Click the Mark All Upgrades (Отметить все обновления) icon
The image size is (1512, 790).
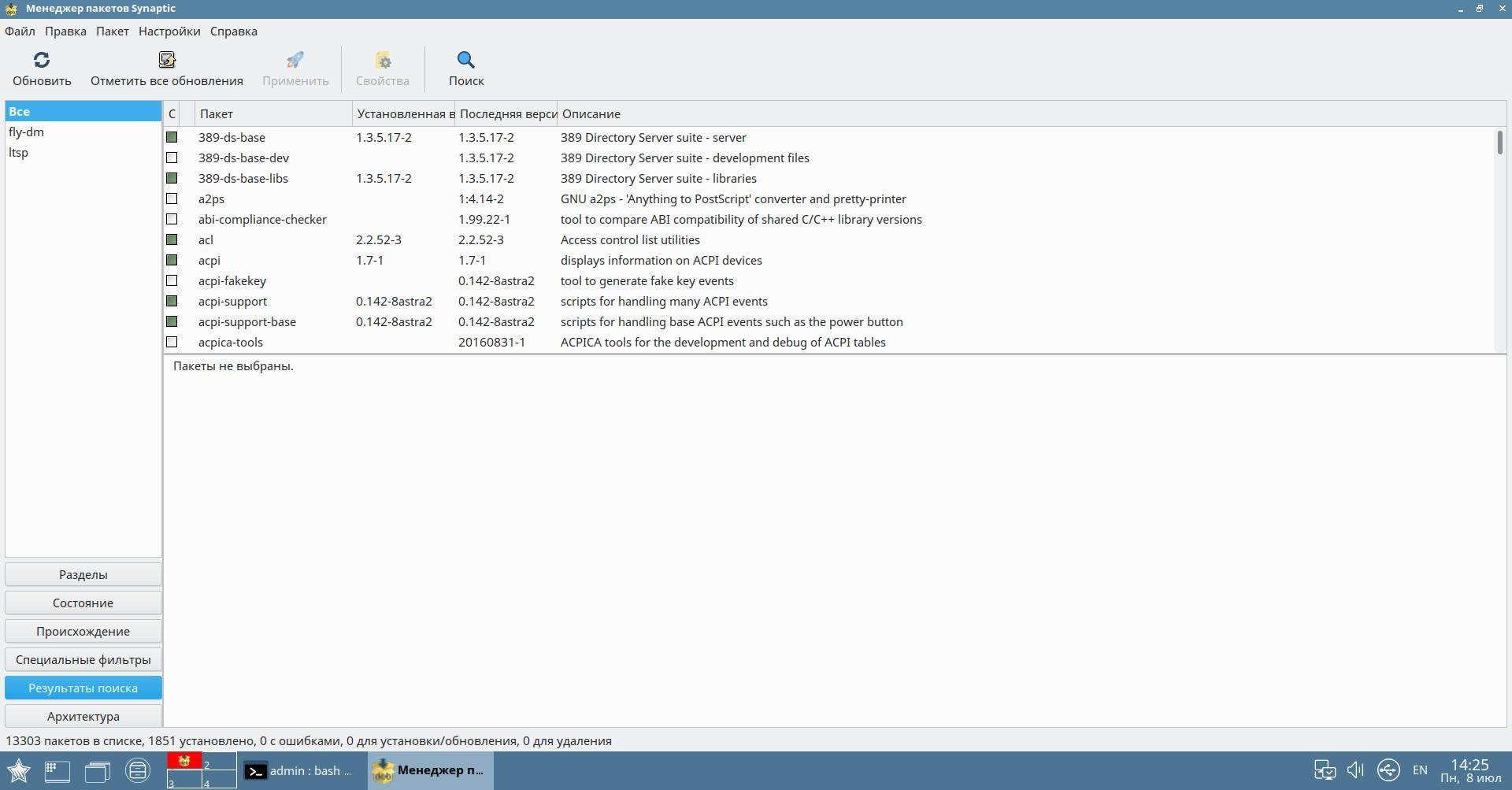[166, 61]
